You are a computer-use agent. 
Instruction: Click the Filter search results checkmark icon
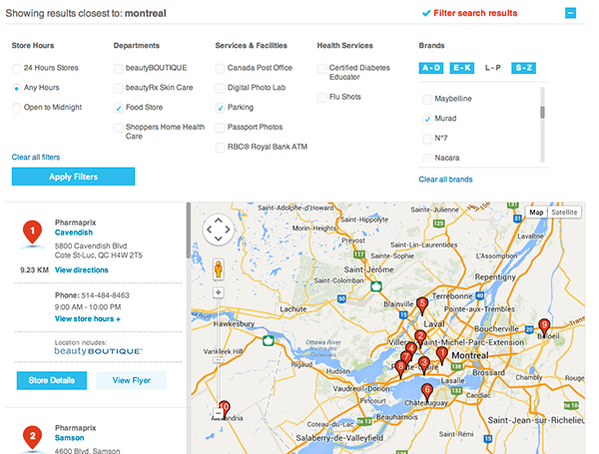tap(426, 13)
